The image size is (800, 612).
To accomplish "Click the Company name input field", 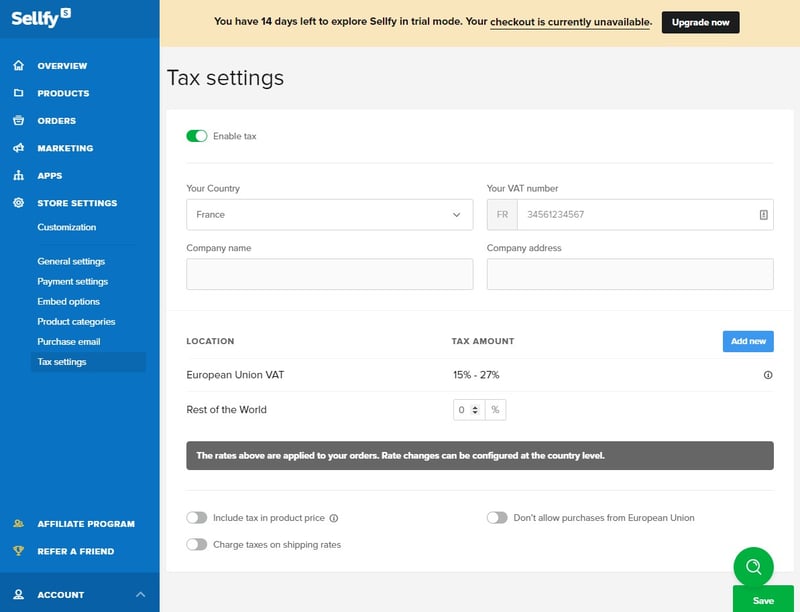I will point(329,274).
